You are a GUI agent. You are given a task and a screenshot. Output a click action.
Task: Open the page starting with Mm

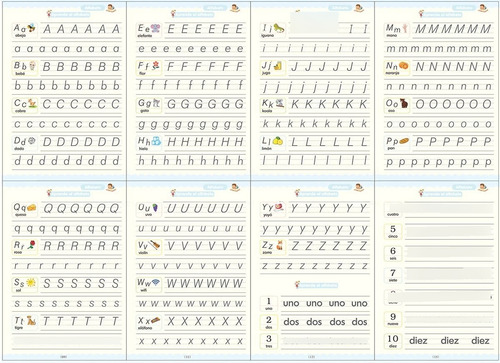point(437,91)
